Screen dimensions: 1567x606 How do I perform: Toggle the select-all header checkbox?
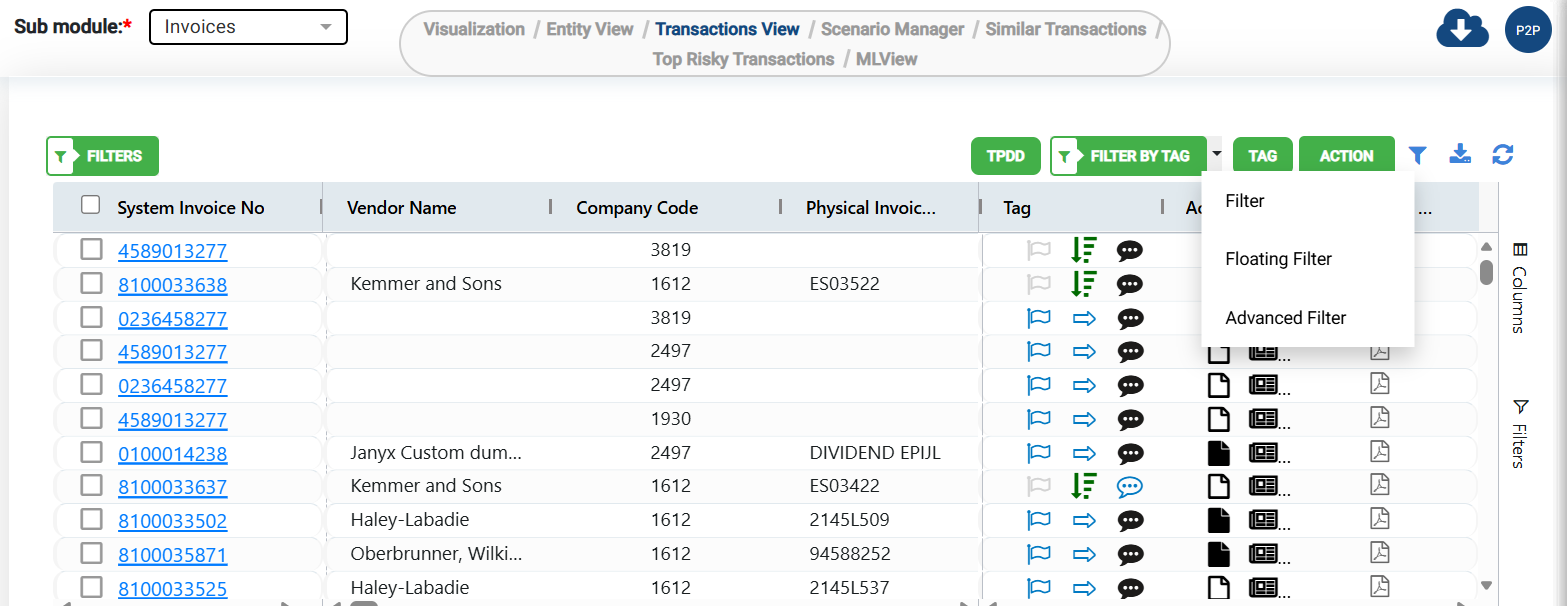pyautogui.click(x=91, y=205)
